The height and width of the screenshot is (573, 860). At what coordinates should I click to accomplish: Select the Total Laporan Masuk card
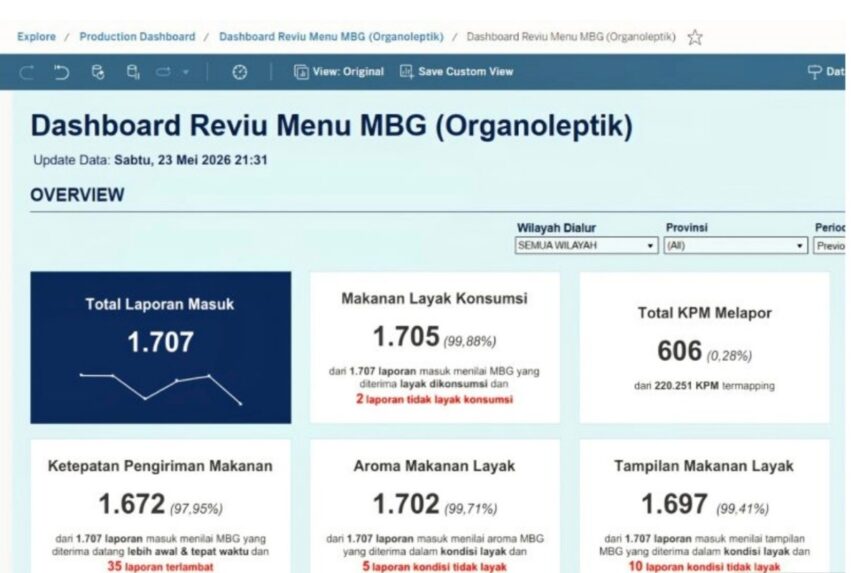(x=161, y=347)
